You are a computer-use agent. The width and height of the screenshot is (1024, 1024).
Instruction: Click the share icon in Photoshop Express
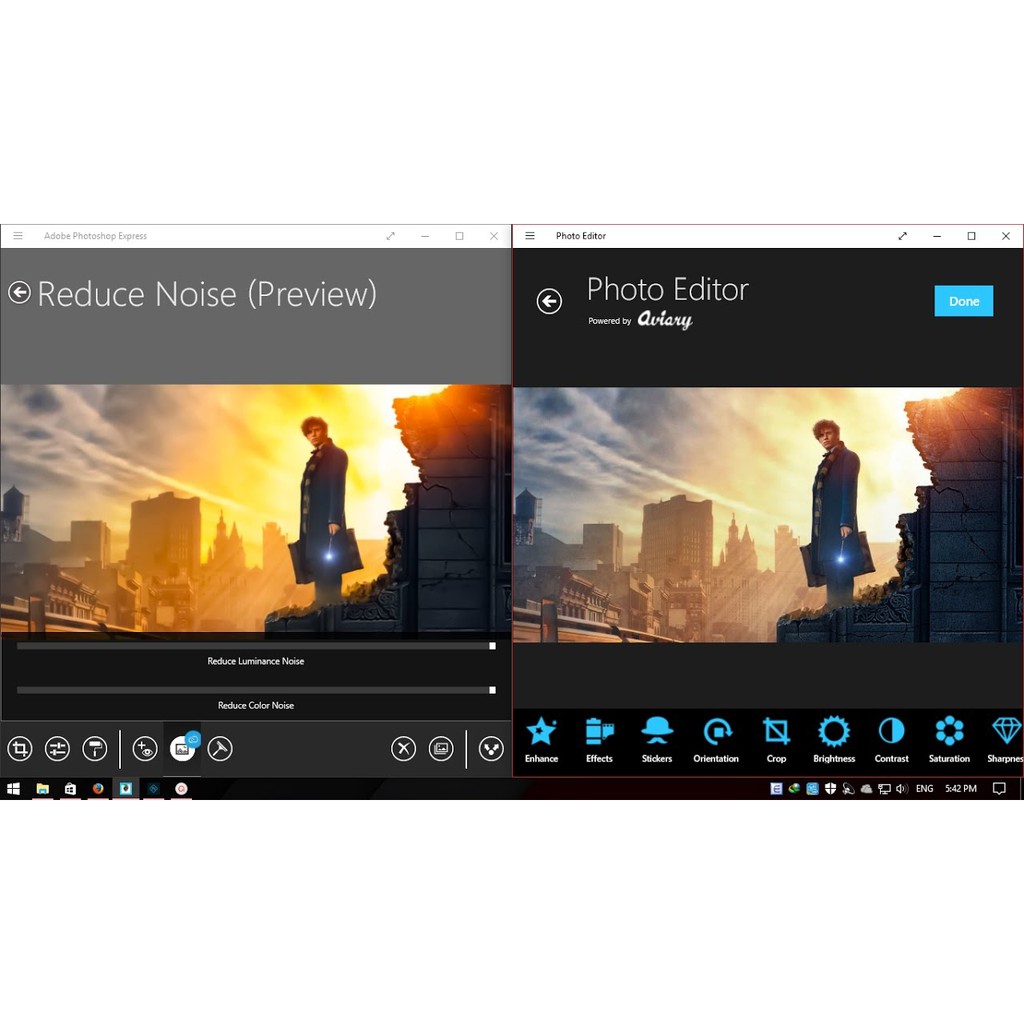coord(491,748)
